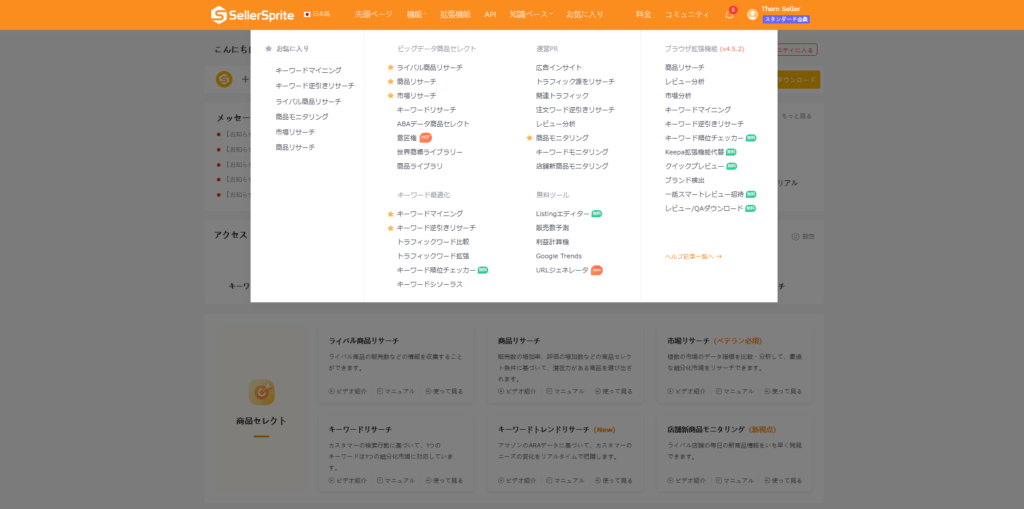Unfavorite star beside ライバル商品リサーチ in ビッグデータ商品セレクト
The height and width of the screenshot is (509, 1024).
(x=391, y=68)
